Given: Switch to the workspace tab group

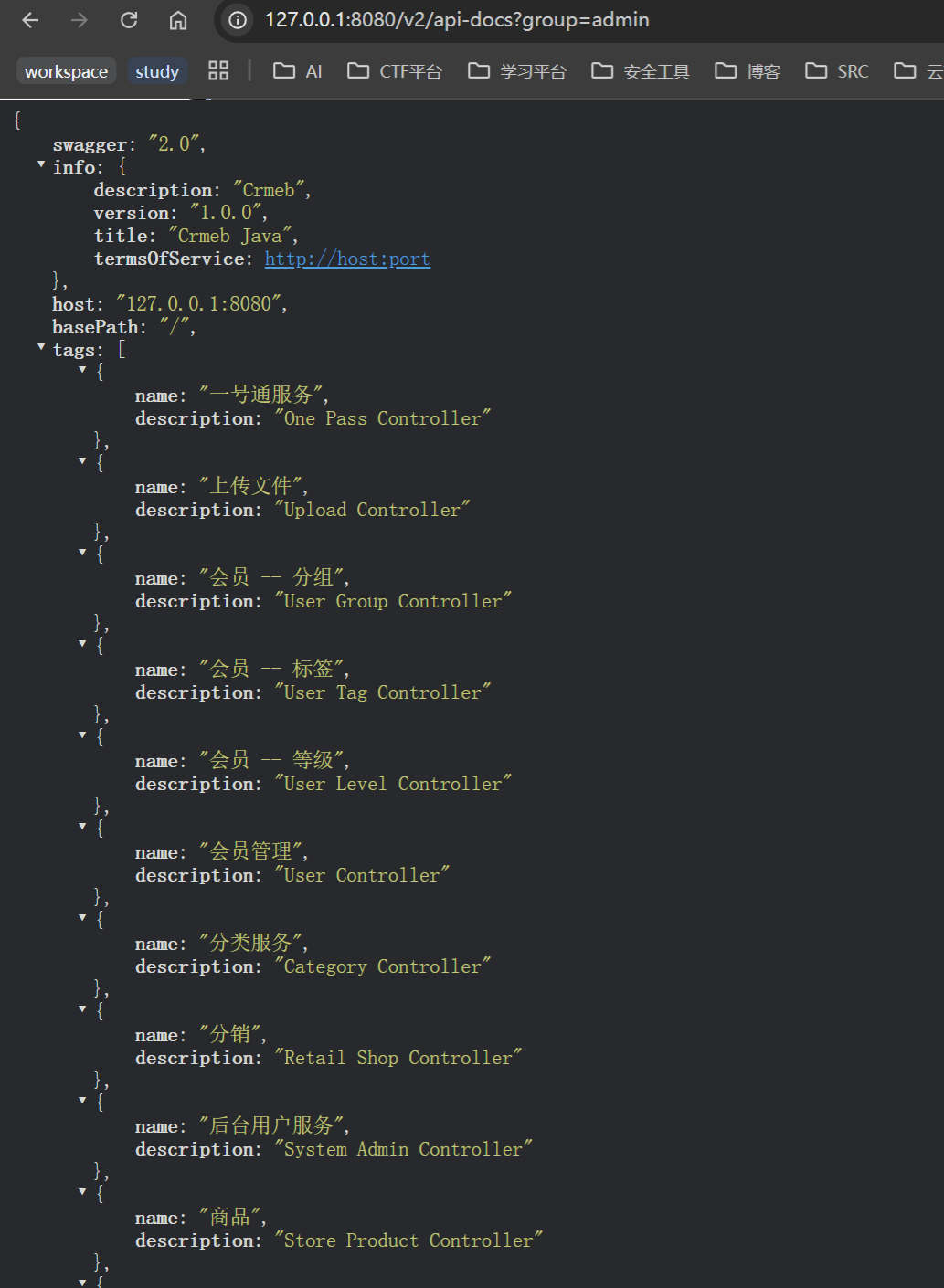Looking at the screenshot, I should coord(66,71).
